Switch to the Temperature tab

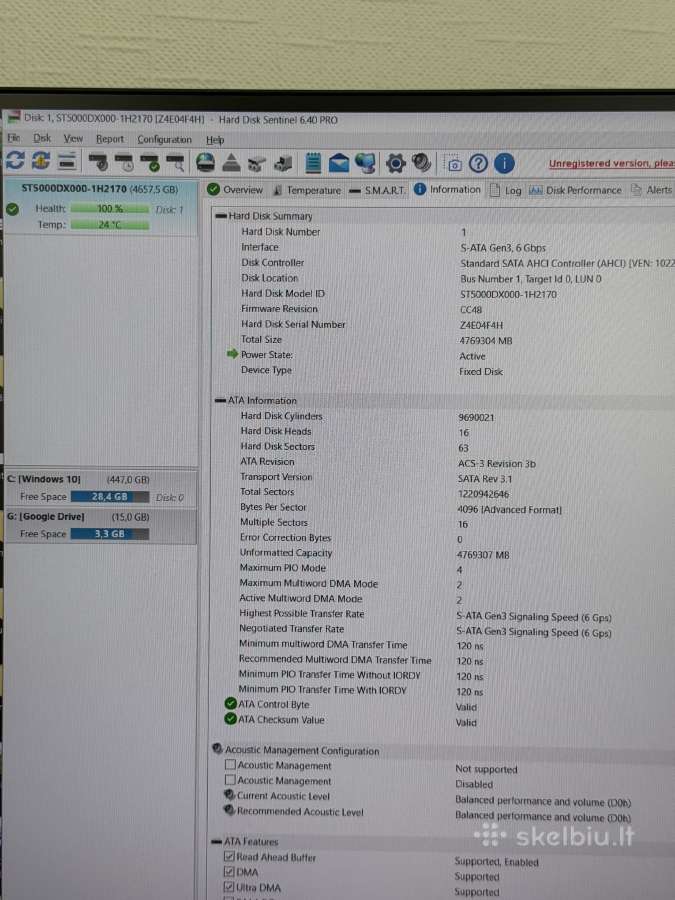click(307, 190)
